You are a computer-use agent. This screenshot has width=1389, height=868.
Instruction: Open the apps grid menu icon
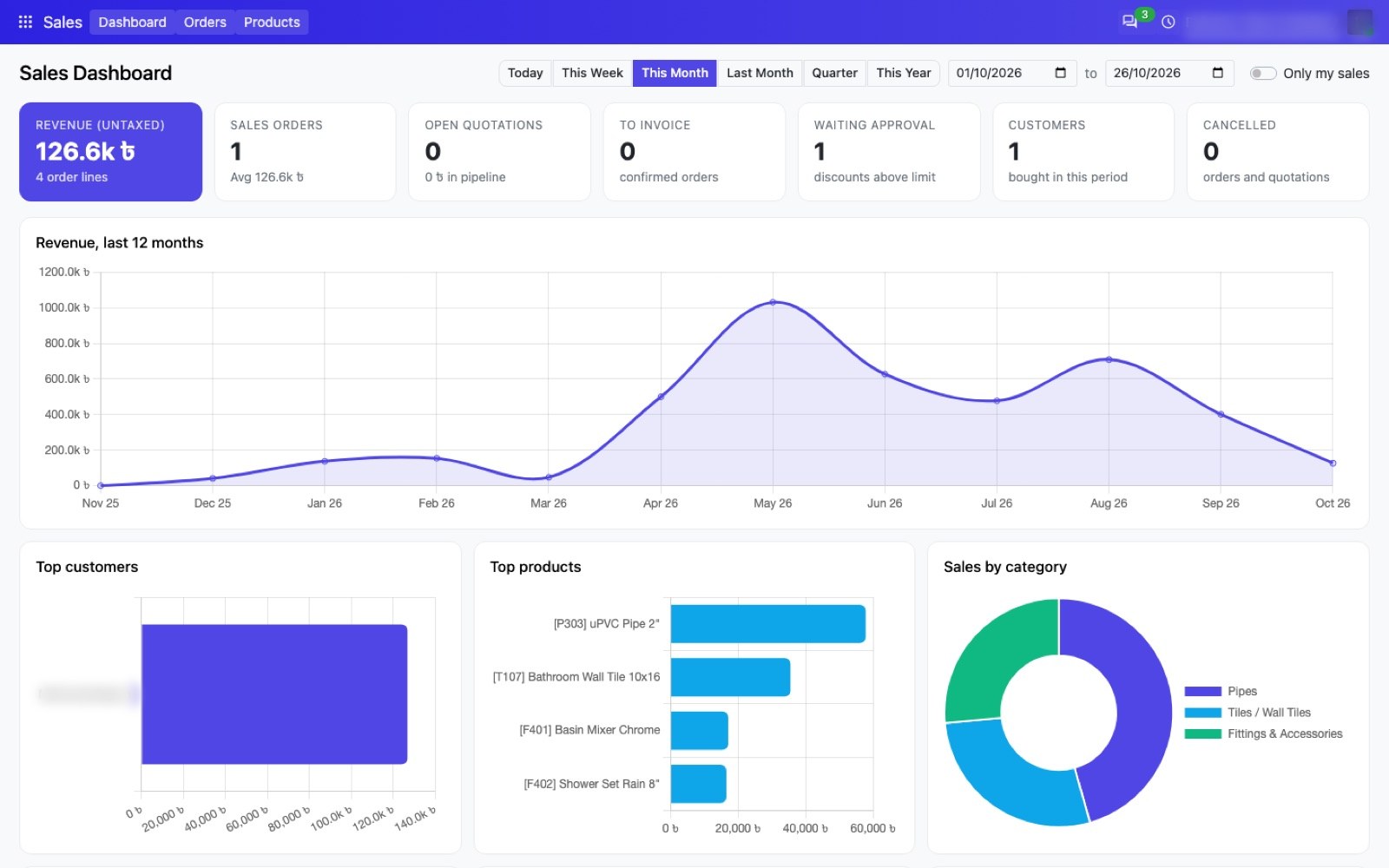pos(25,22)
